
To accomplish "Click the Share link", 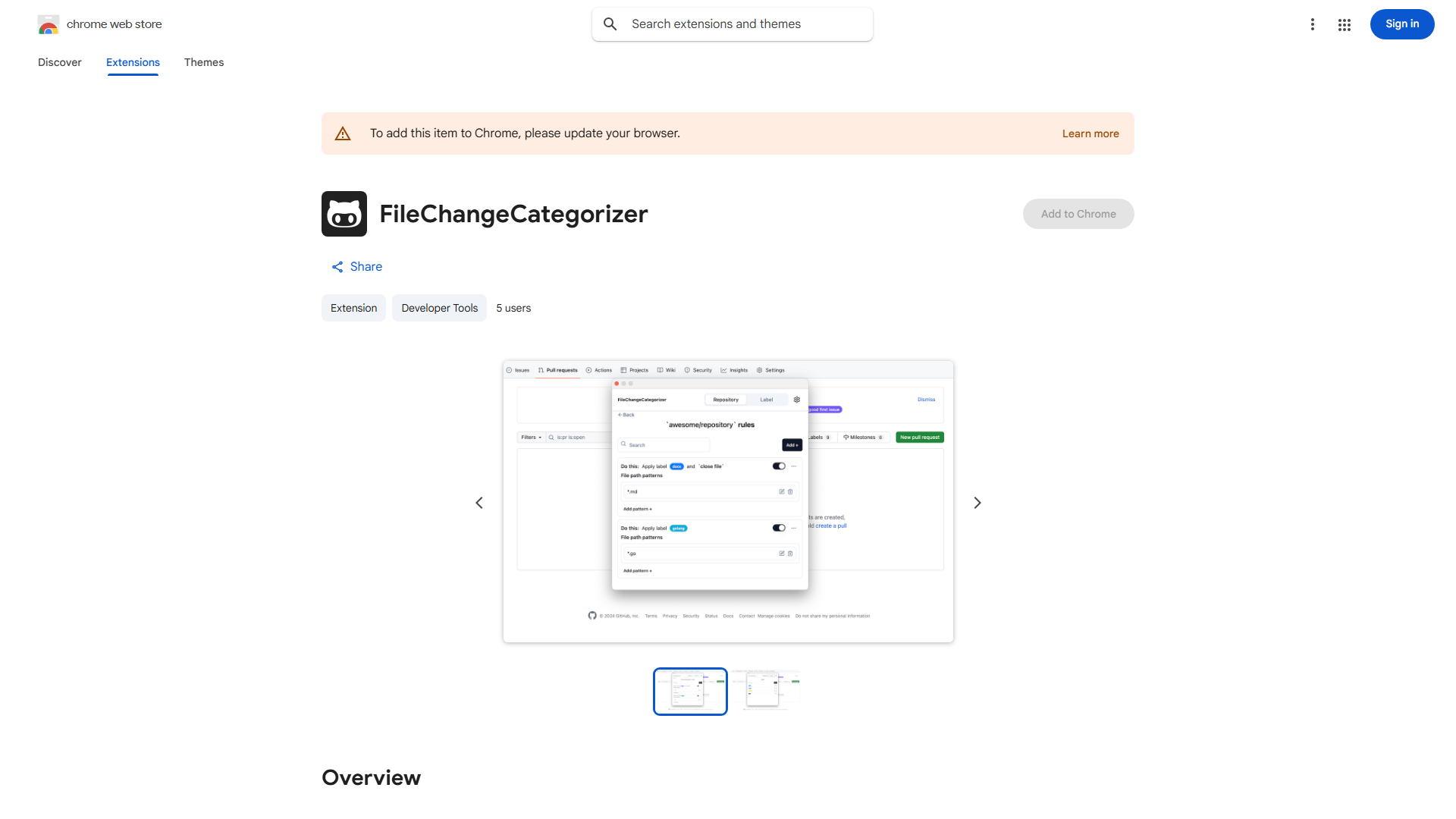I will click(366, 267).
